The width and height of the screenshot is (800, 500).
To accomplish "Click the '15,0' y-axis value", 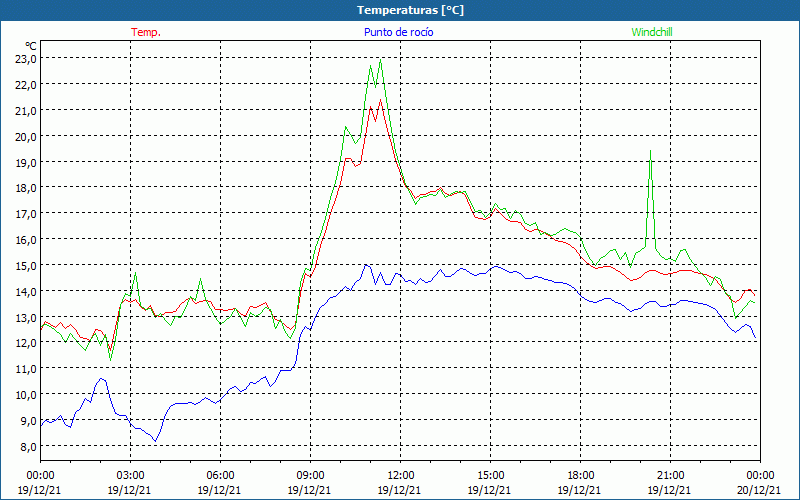I will pos(26,266).
